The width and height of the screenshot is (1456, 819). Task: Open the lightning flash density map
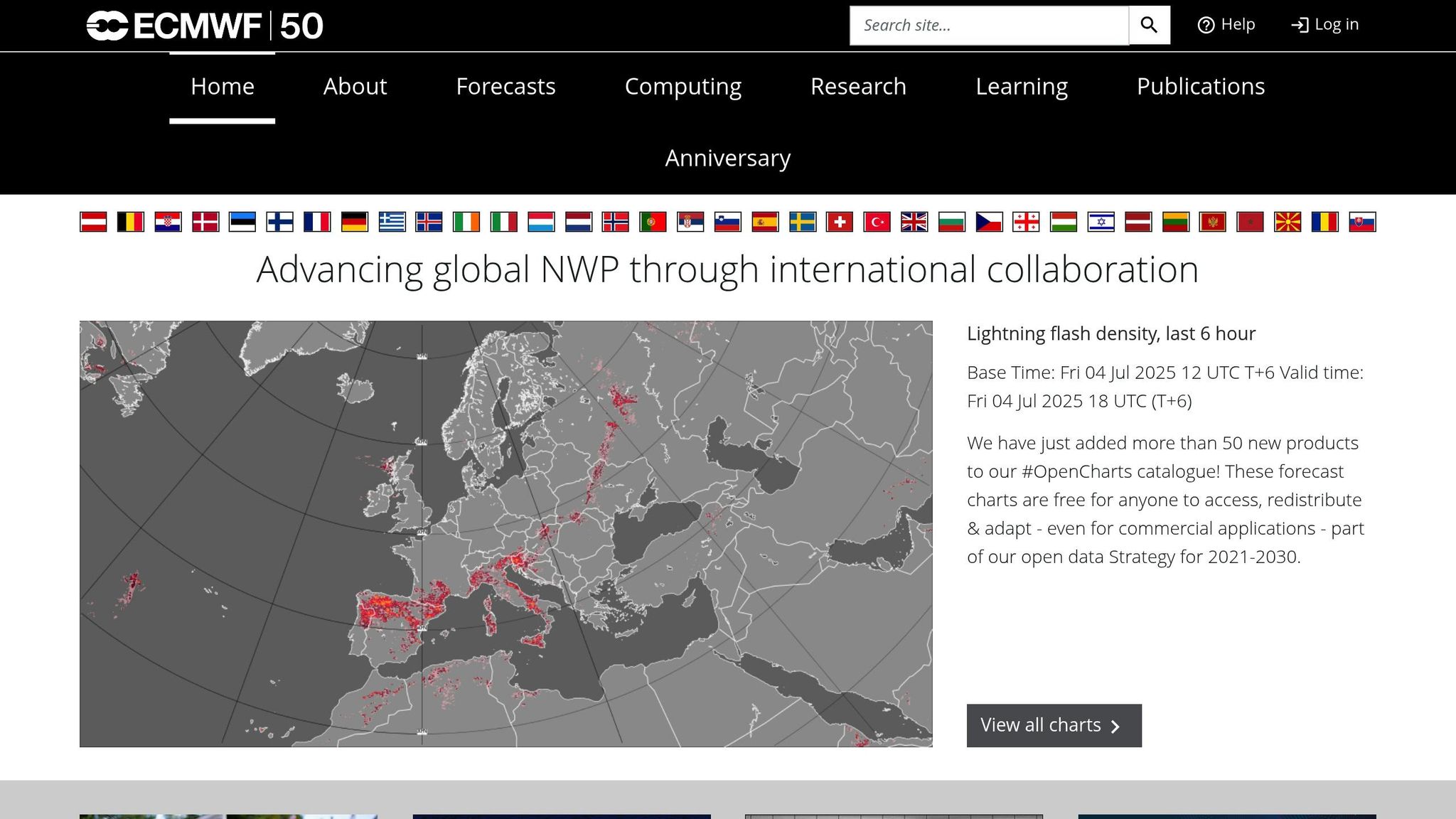point(506,534)
